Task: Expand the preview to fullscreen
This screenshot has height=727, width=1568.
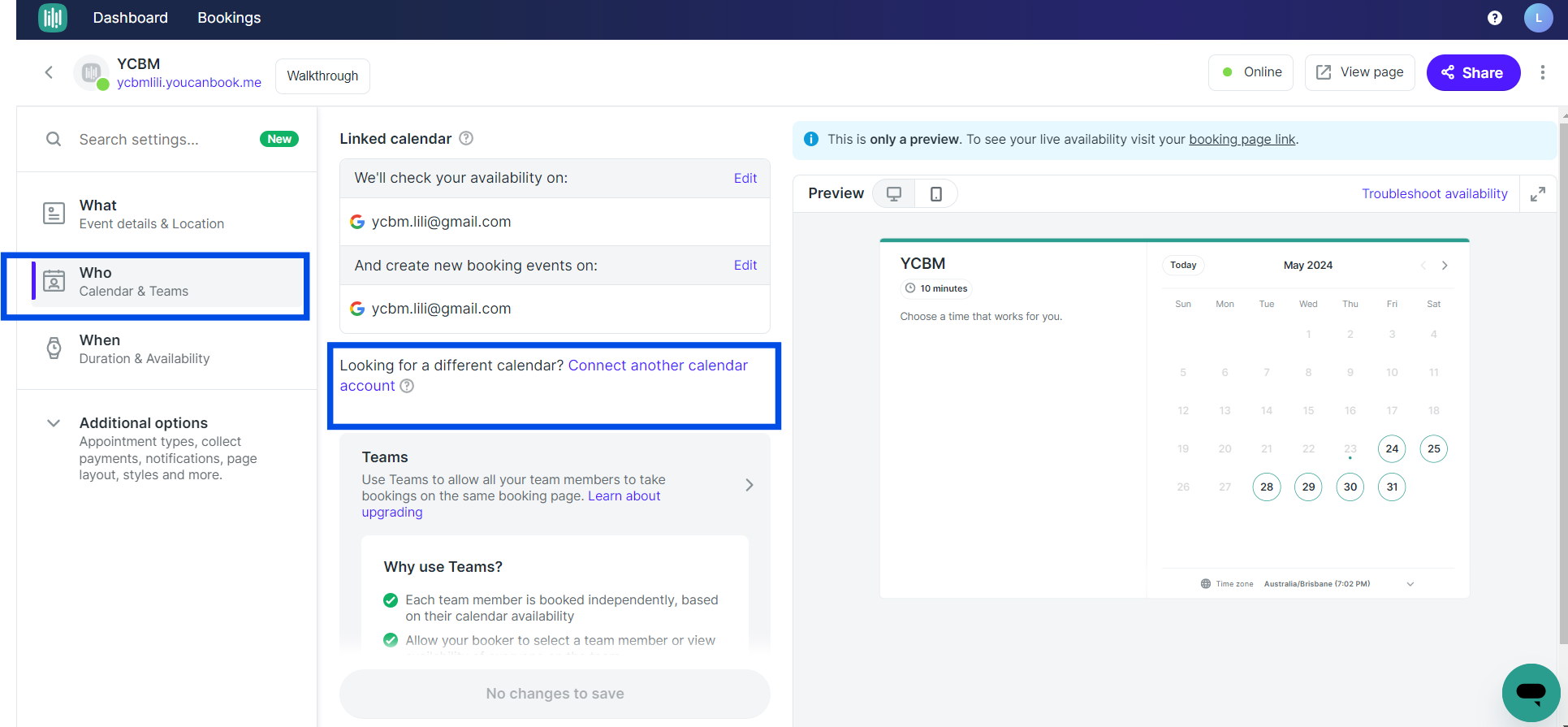Action: click(1538, 194)
